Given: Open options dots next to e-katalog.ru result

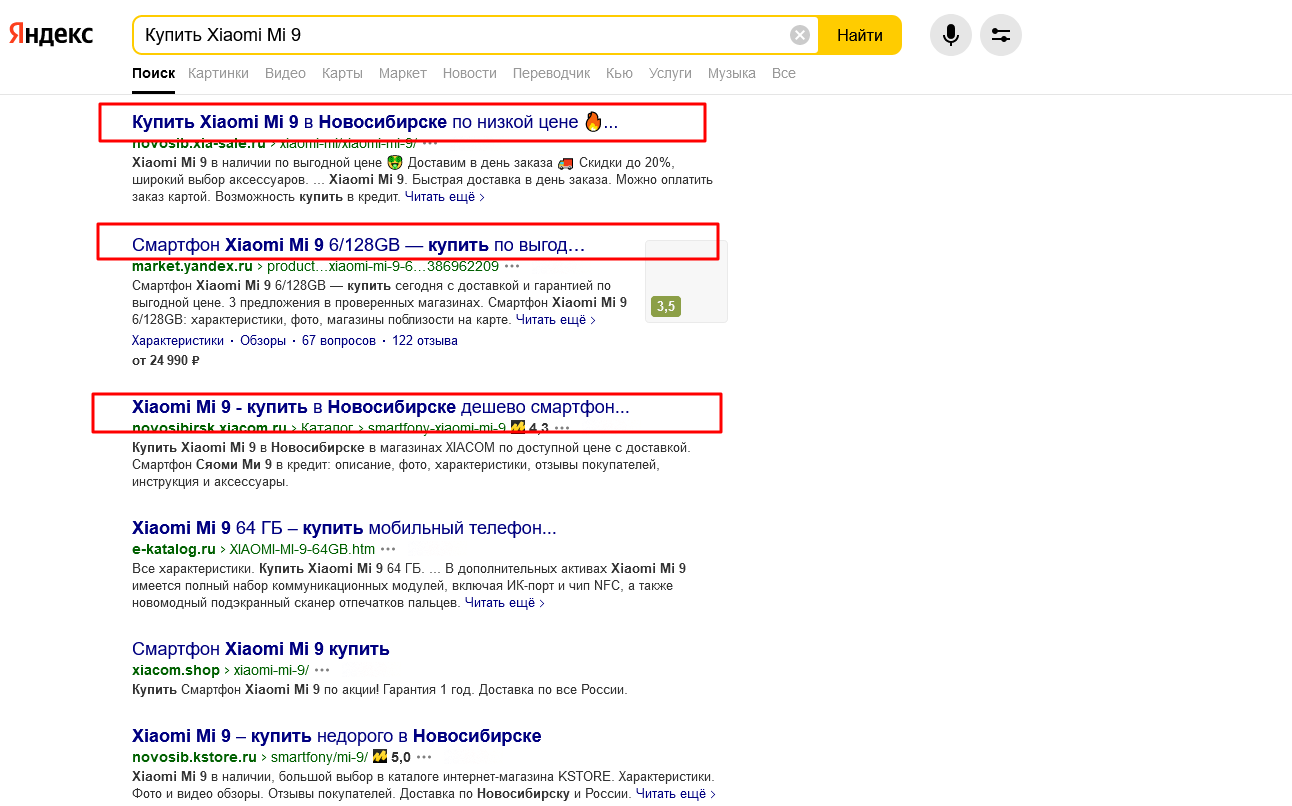Looking at the screenshot, I should pos(388,549).
